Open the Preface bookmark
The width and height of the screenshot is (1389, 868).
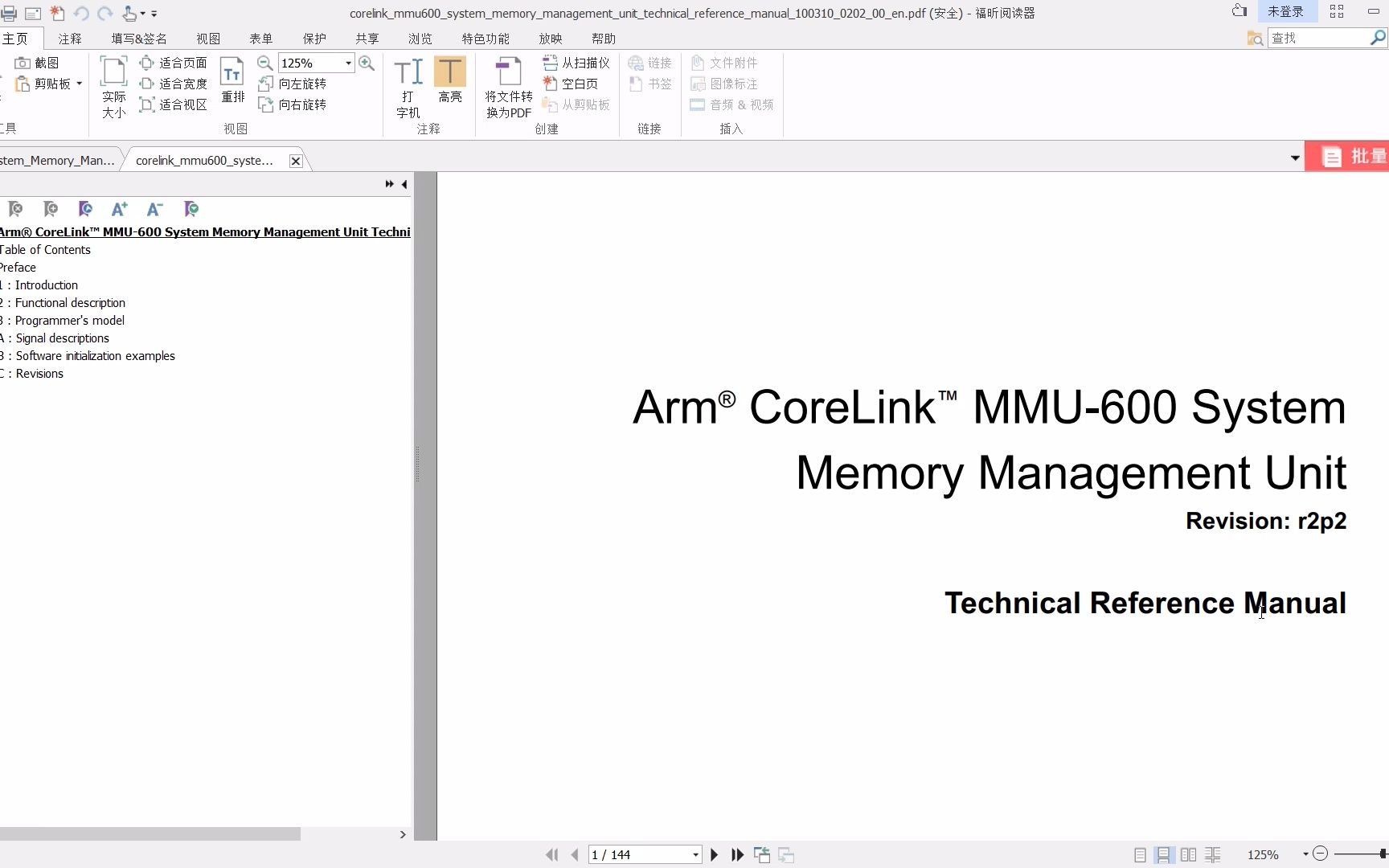18,268
